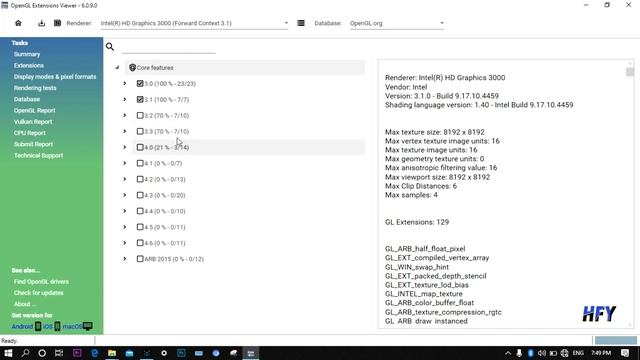Open Microsoft Edge from the taskbar
This screenshot has width=640, height=360.
coord(95,353)
